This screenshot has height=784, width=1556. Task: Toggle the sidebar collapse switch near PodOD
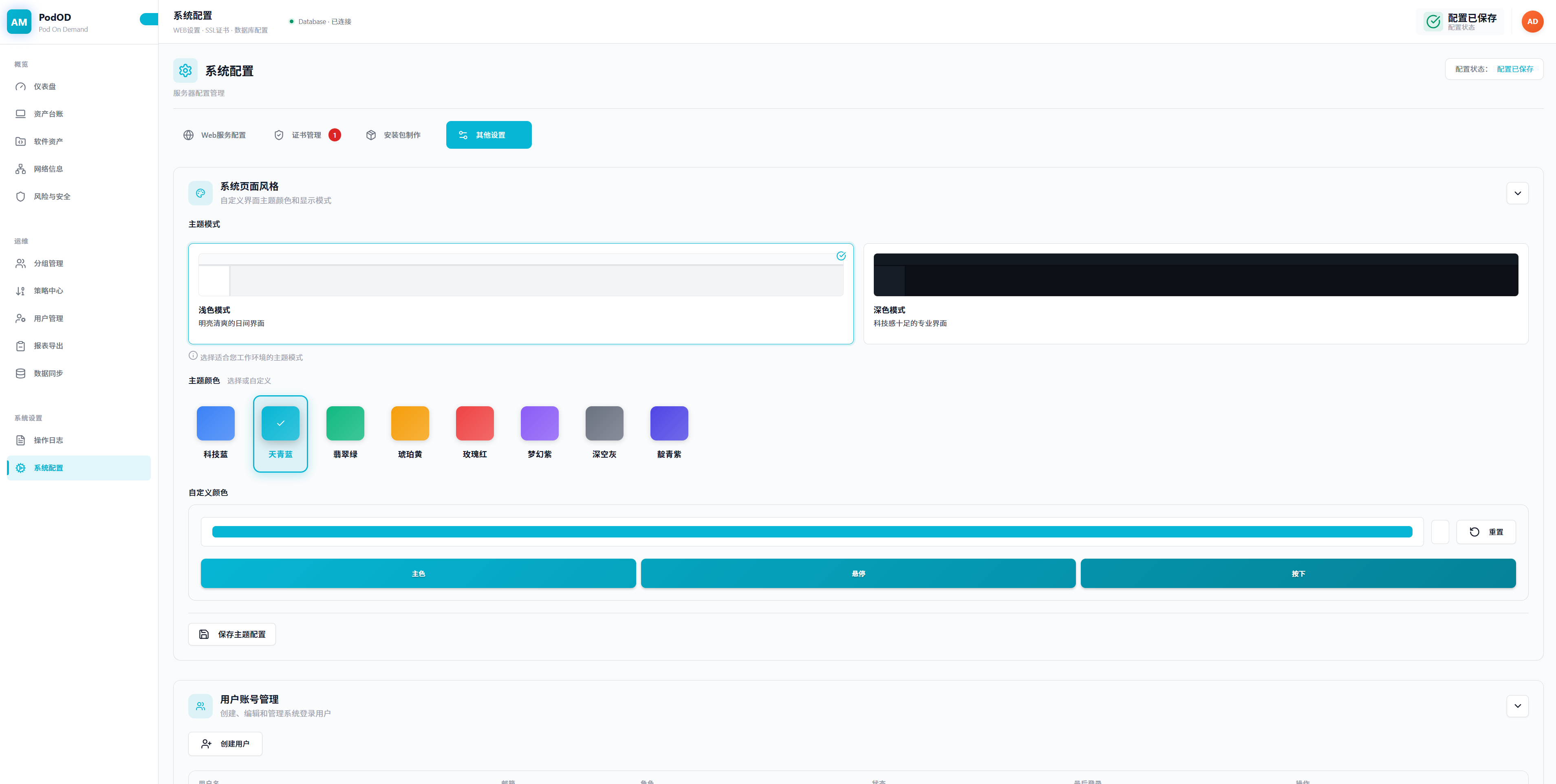[149, 19]
